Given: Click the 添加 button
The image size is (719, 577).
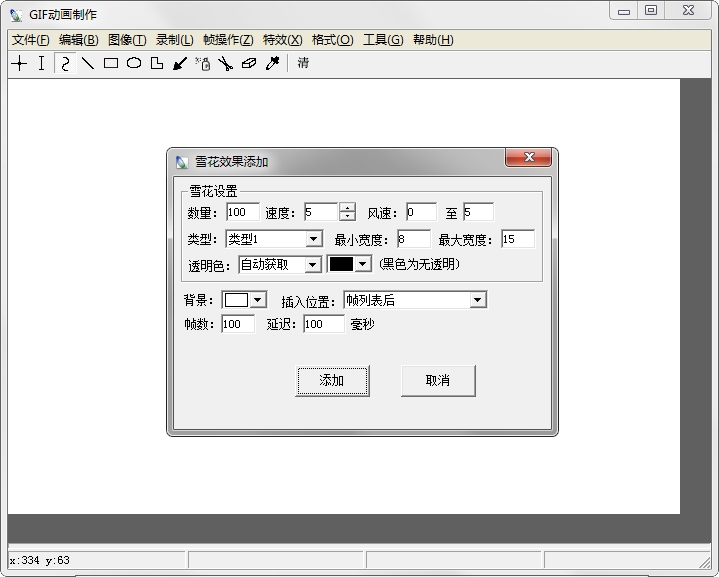Looking at the screenshot, I should pyautogui.click(x=332, y=380).
